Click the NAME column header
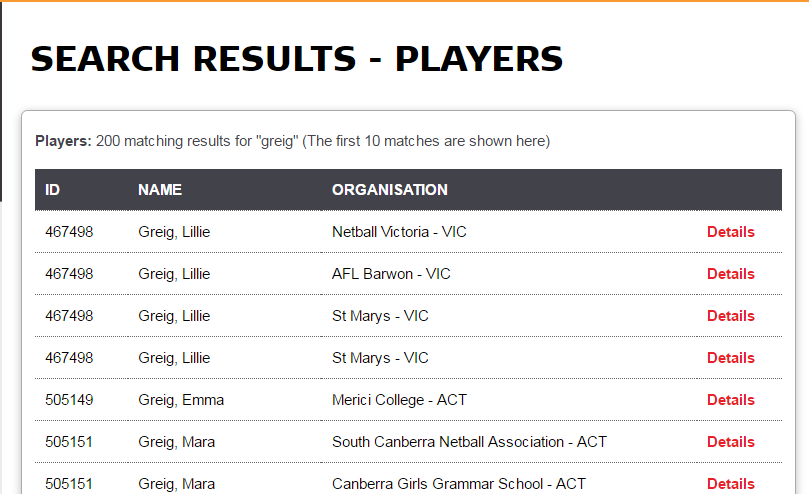This screenshot has height=494, width=809. click(160, 190)
